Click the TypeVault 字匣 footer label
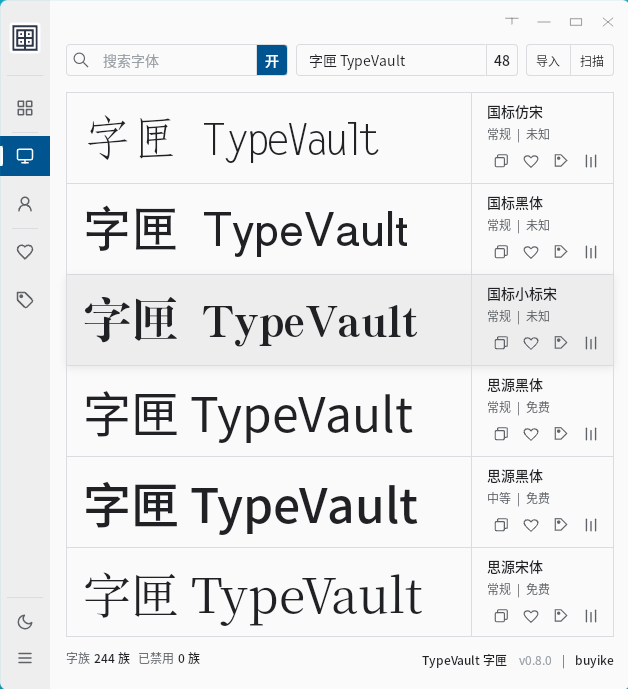628x689 pixels. click(464, 660)
